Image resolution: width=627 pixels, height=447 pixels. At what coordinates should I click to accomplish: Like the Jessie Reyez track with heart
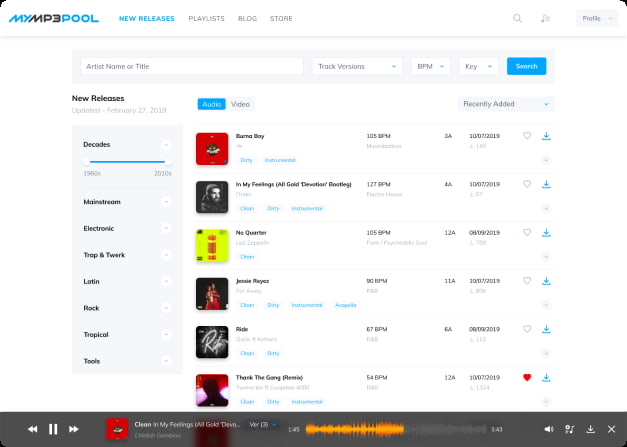click(x=527, y=281)
